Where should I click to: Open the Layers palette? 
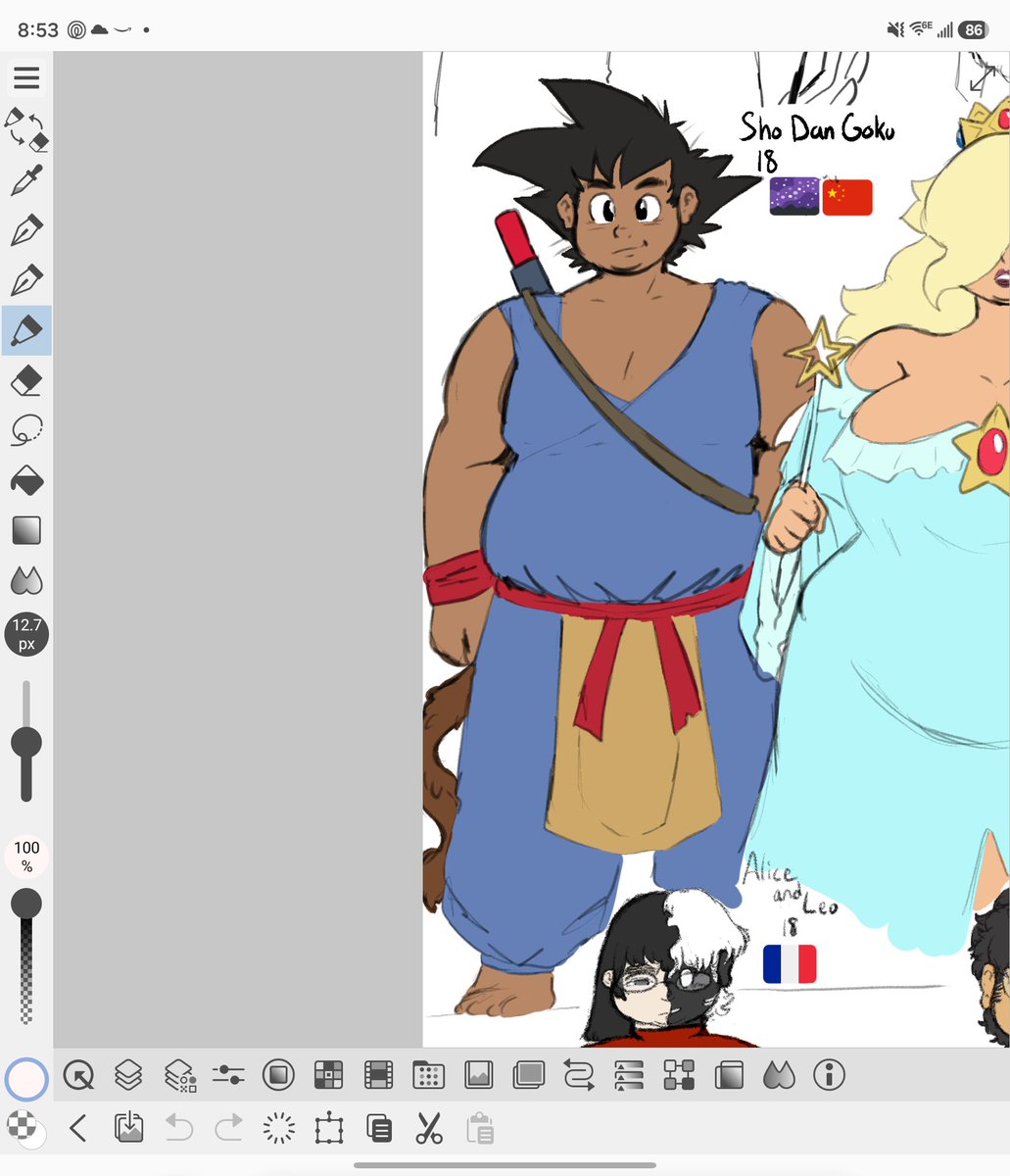[x=128, y=1076]
